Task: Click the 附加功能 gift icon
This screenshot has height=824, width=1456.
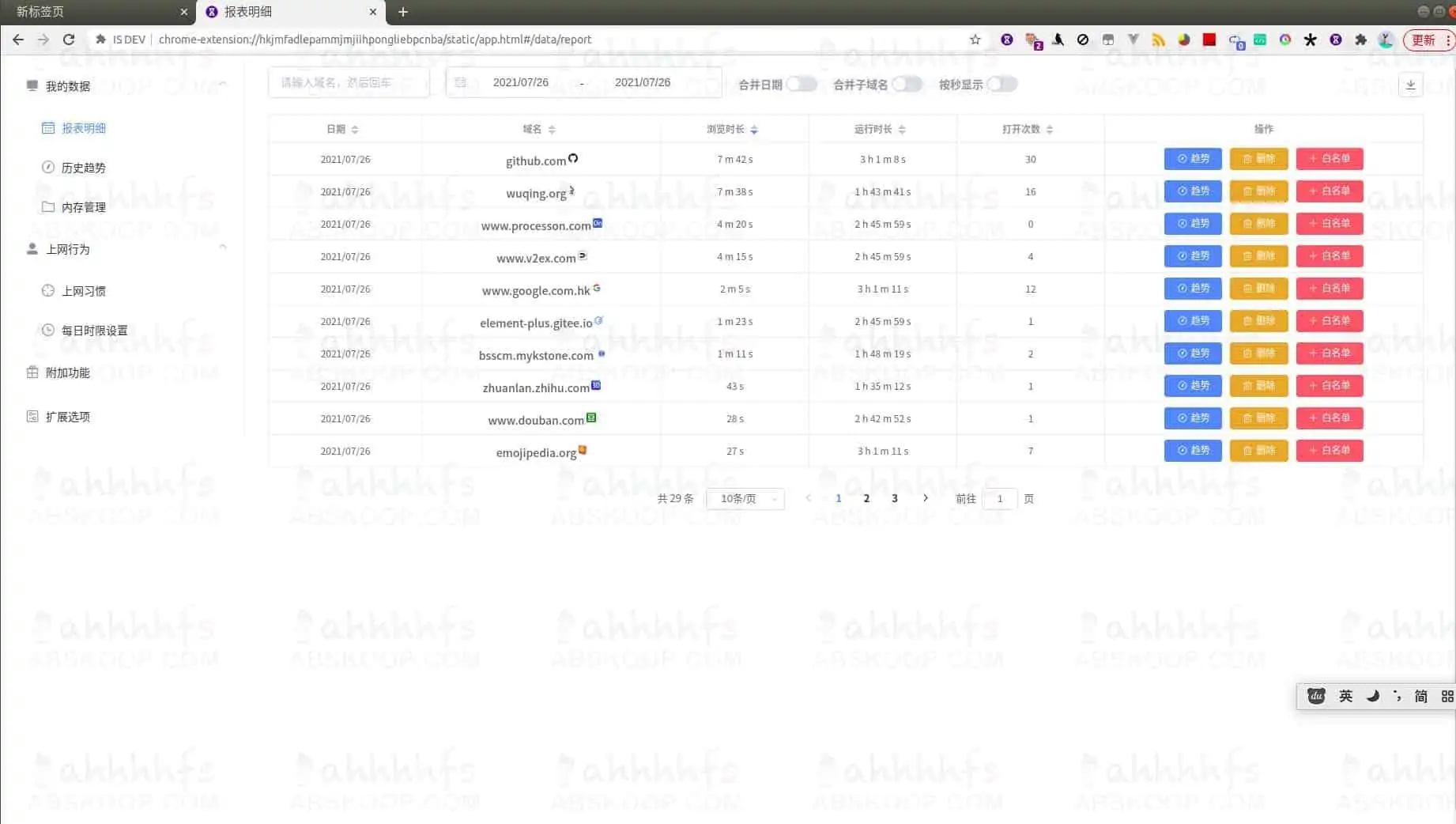Action: tap(32, 372)
